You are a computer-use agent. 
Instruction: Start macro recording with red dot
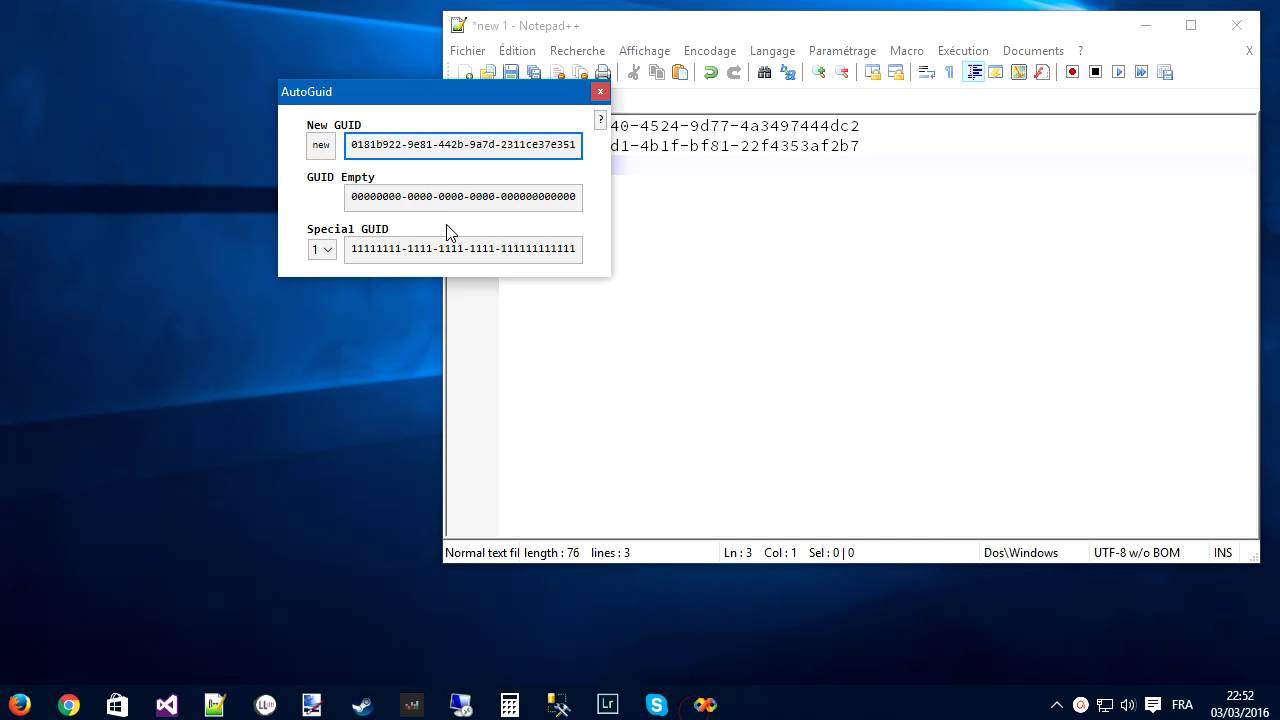[1072, 72]
